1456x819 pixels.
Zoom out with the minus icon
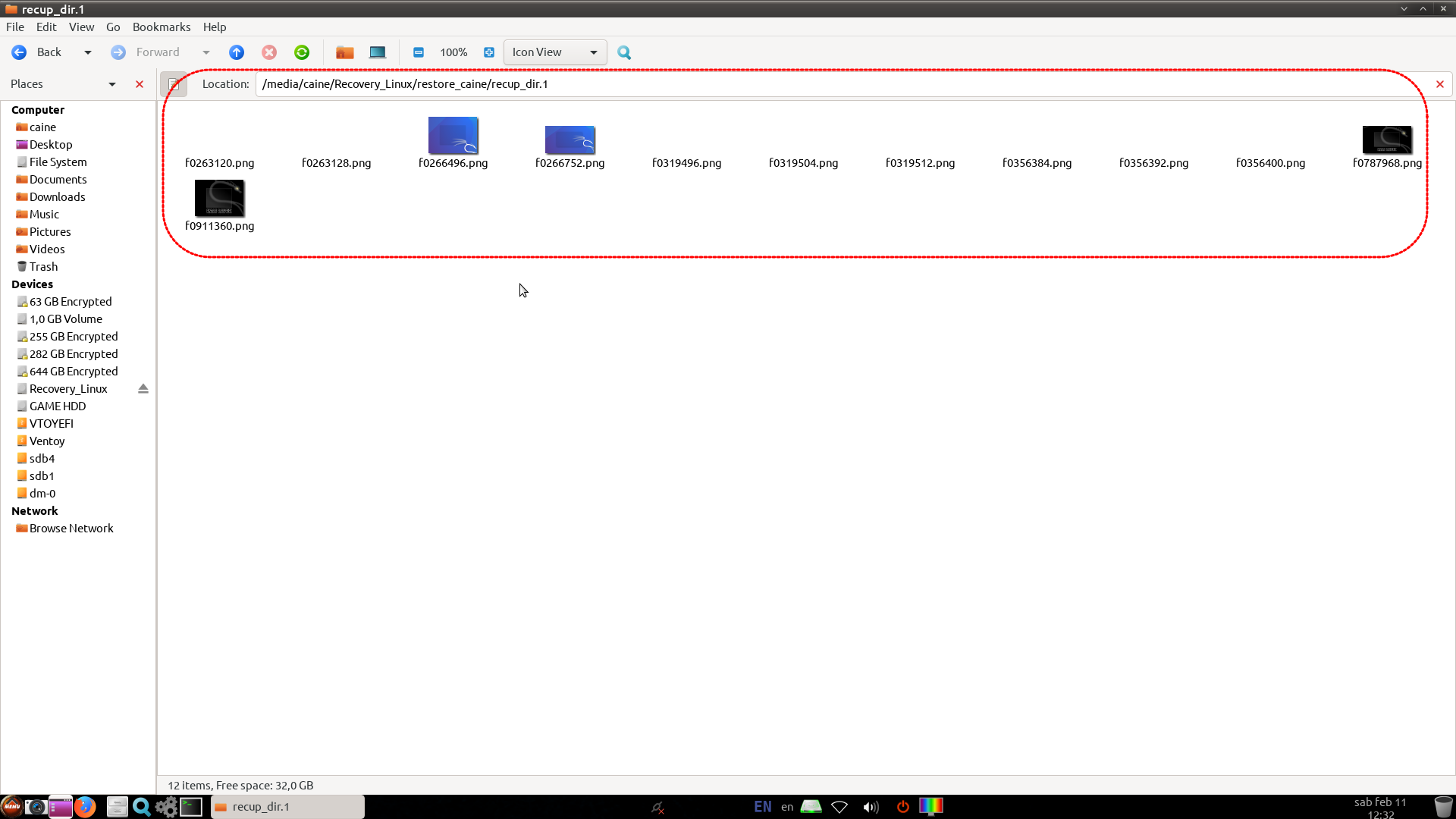click(x=419, y=52)
